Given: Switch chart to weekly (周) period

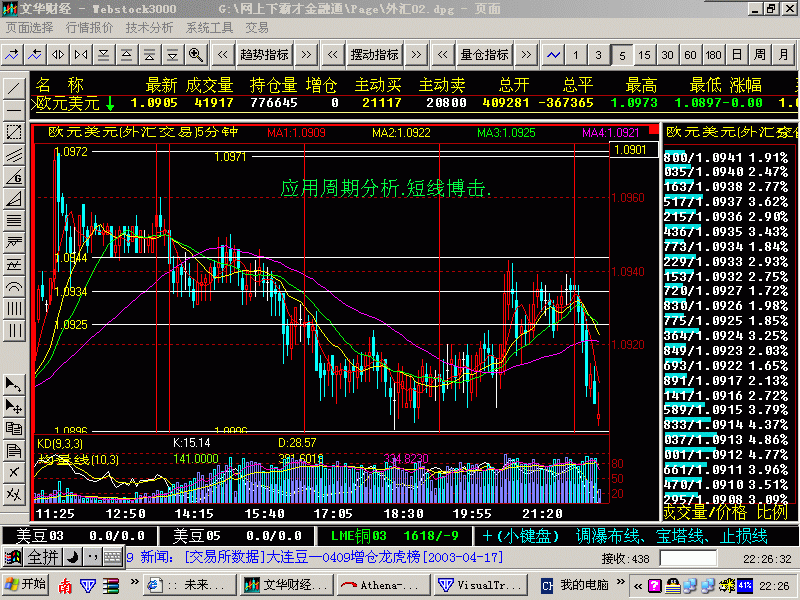Looking at the screenshot, I should tap(760, 54).
